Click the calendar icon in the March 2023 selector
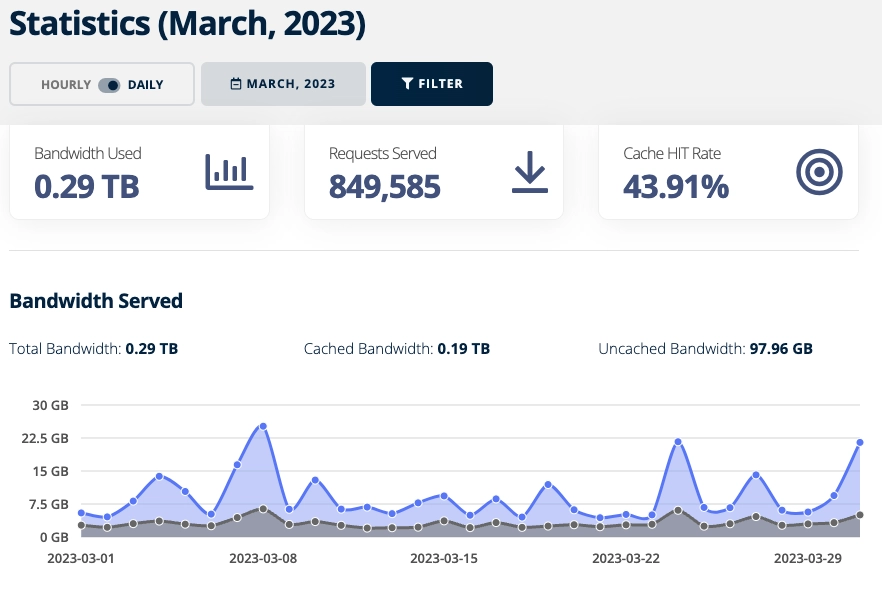Screen dimensions: 882x597 (x=234, y=84)
